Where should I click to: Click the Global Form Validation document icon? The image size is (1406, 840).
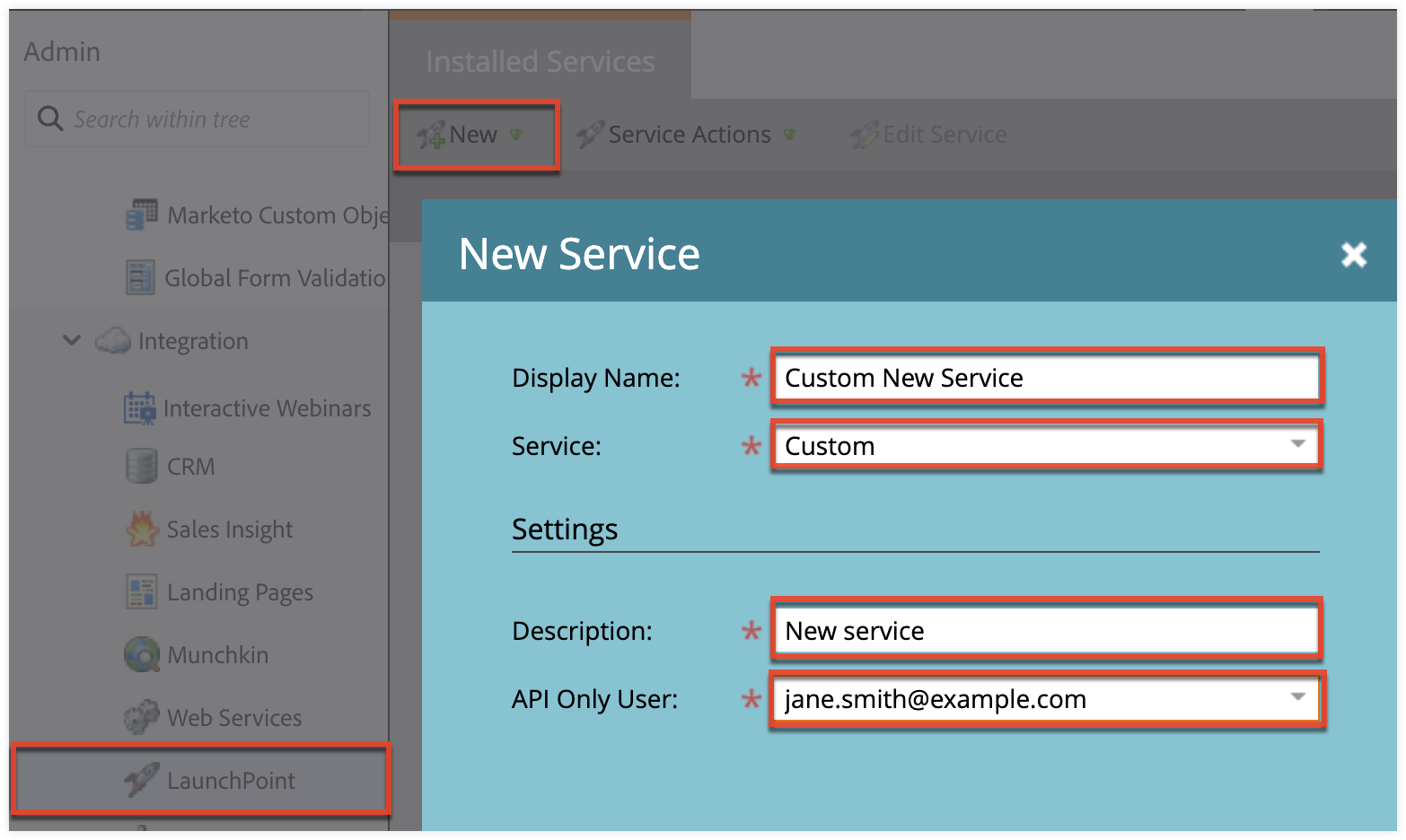click(141, 277)
